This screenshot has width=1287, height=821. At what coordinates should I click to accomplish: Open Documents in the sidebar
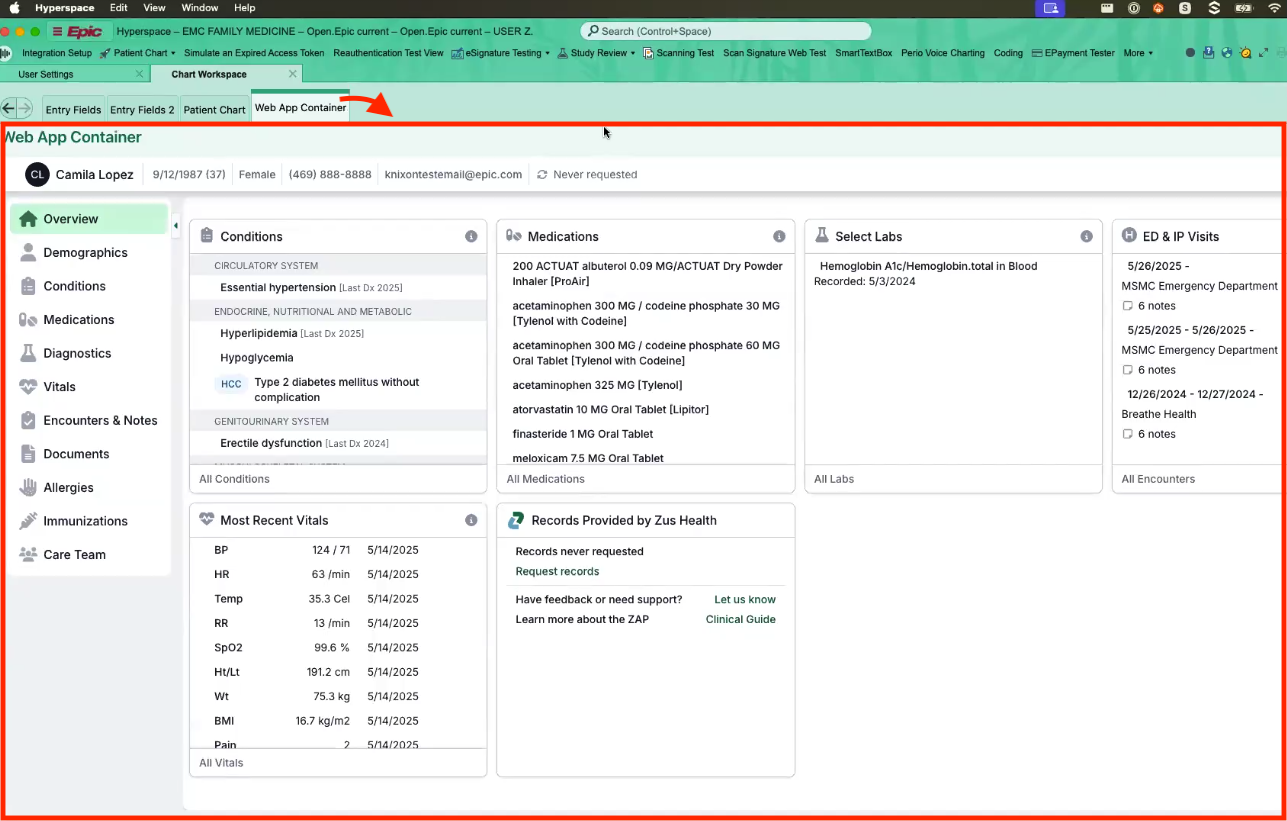(x=88, y=454)
